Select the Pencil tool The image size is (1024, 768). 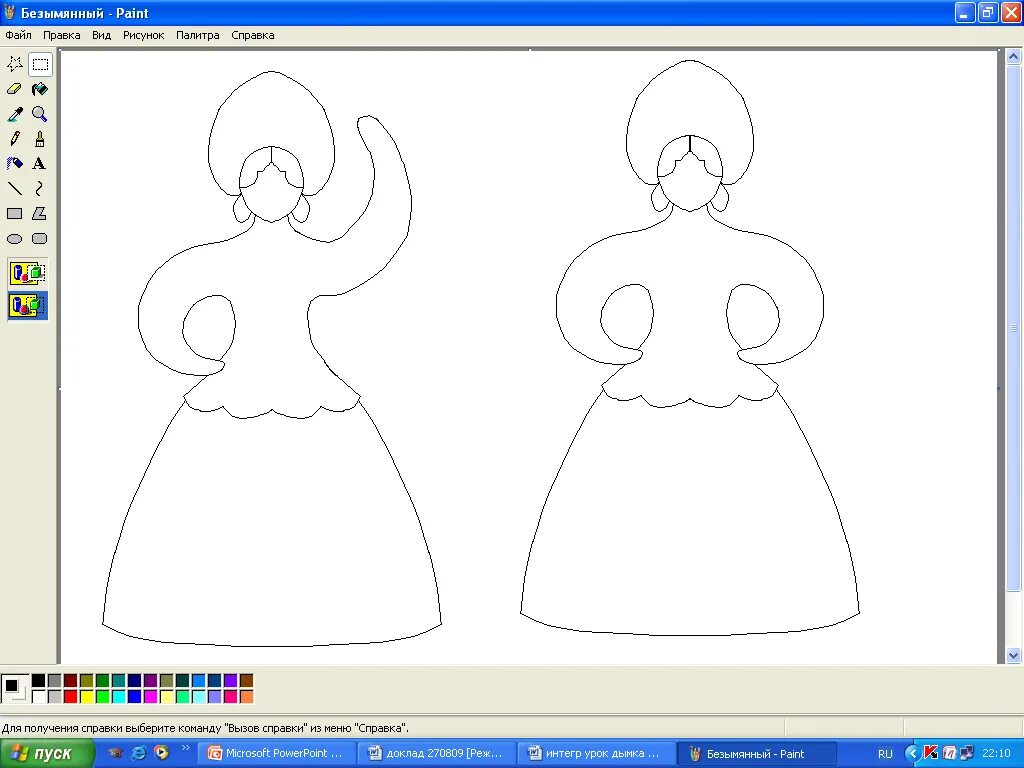click(15, 138)
